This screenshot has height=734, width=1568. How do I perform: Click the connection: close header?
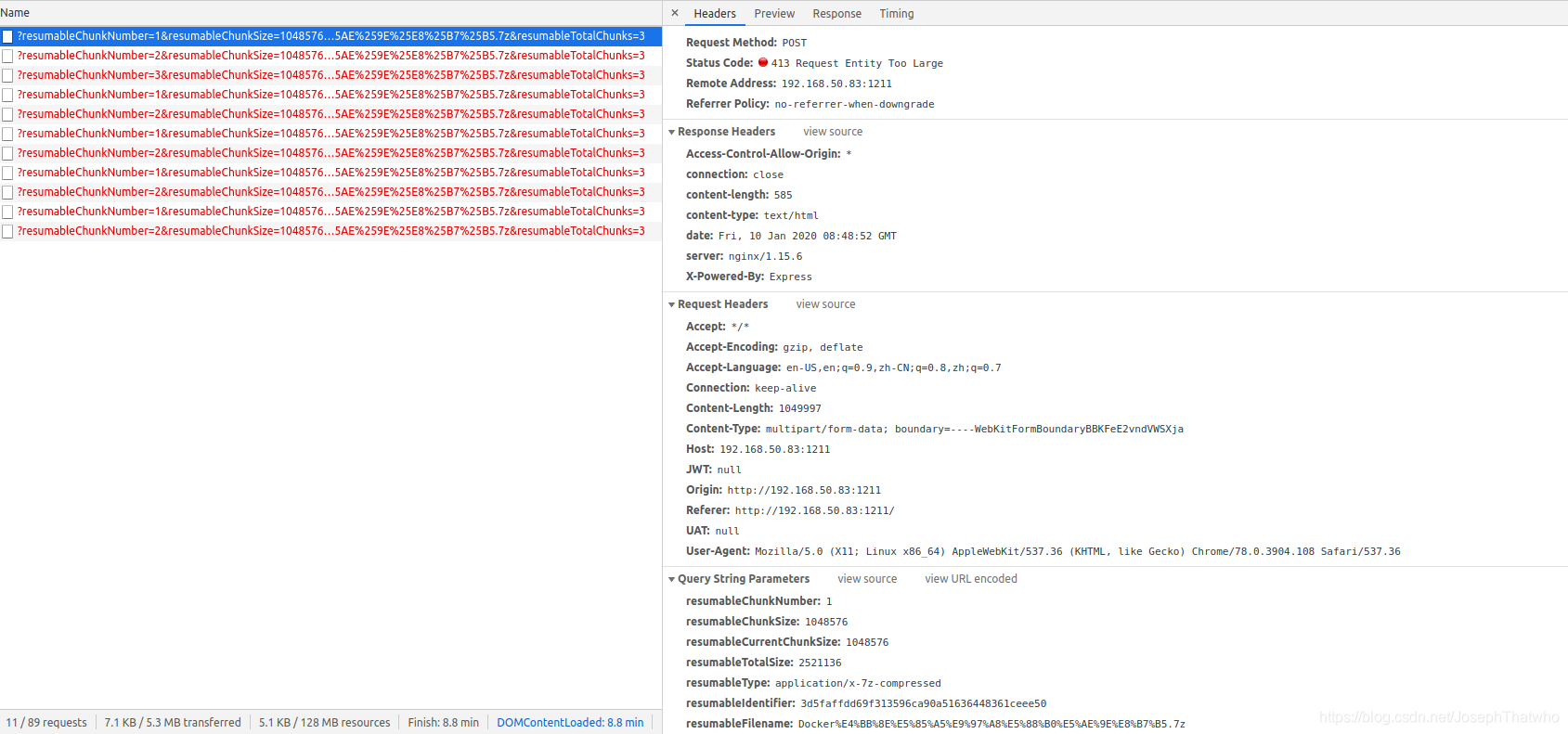[734, 174]
